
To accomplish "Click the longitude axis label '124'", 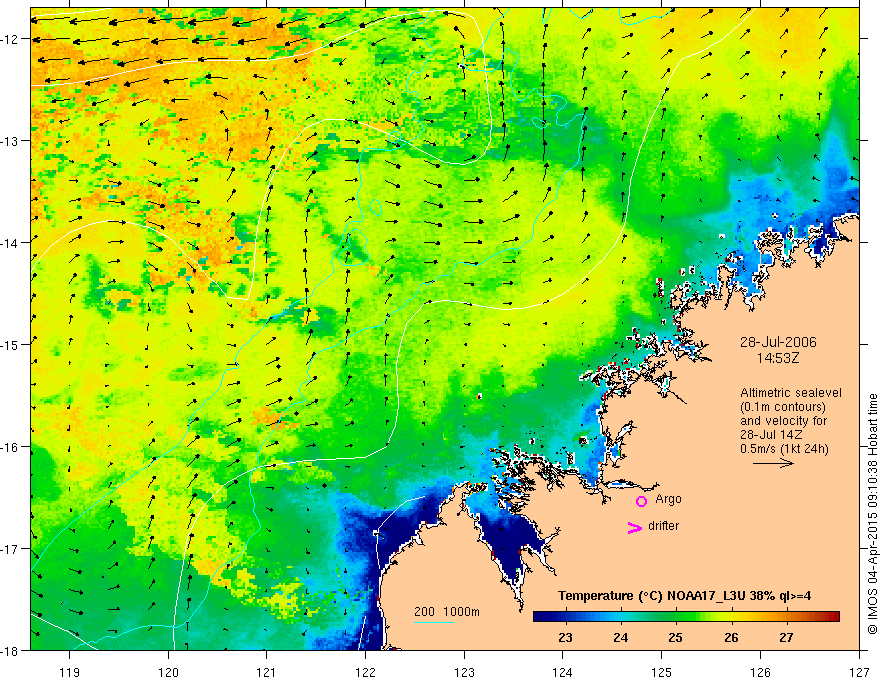I will click(563, 672).
